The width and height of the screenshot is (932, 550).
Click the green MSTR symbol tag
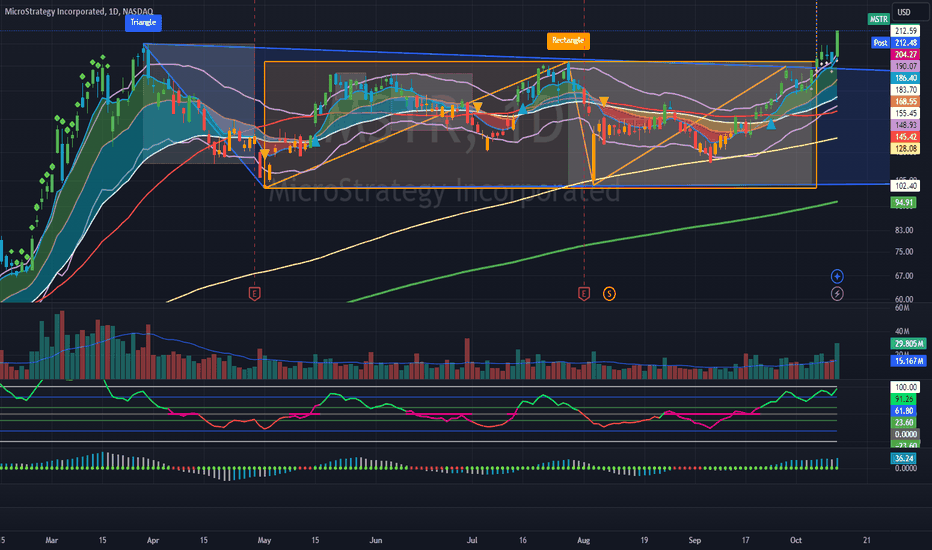(878, 19)
